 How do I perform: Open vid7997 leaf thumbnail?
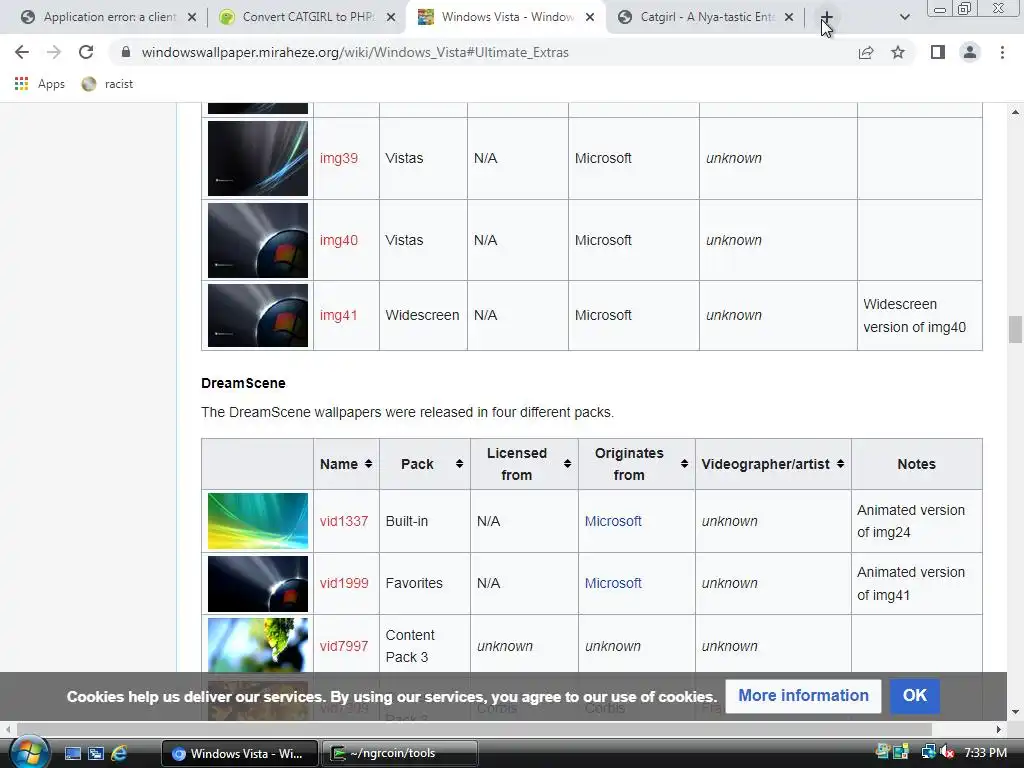pos(257,645)
